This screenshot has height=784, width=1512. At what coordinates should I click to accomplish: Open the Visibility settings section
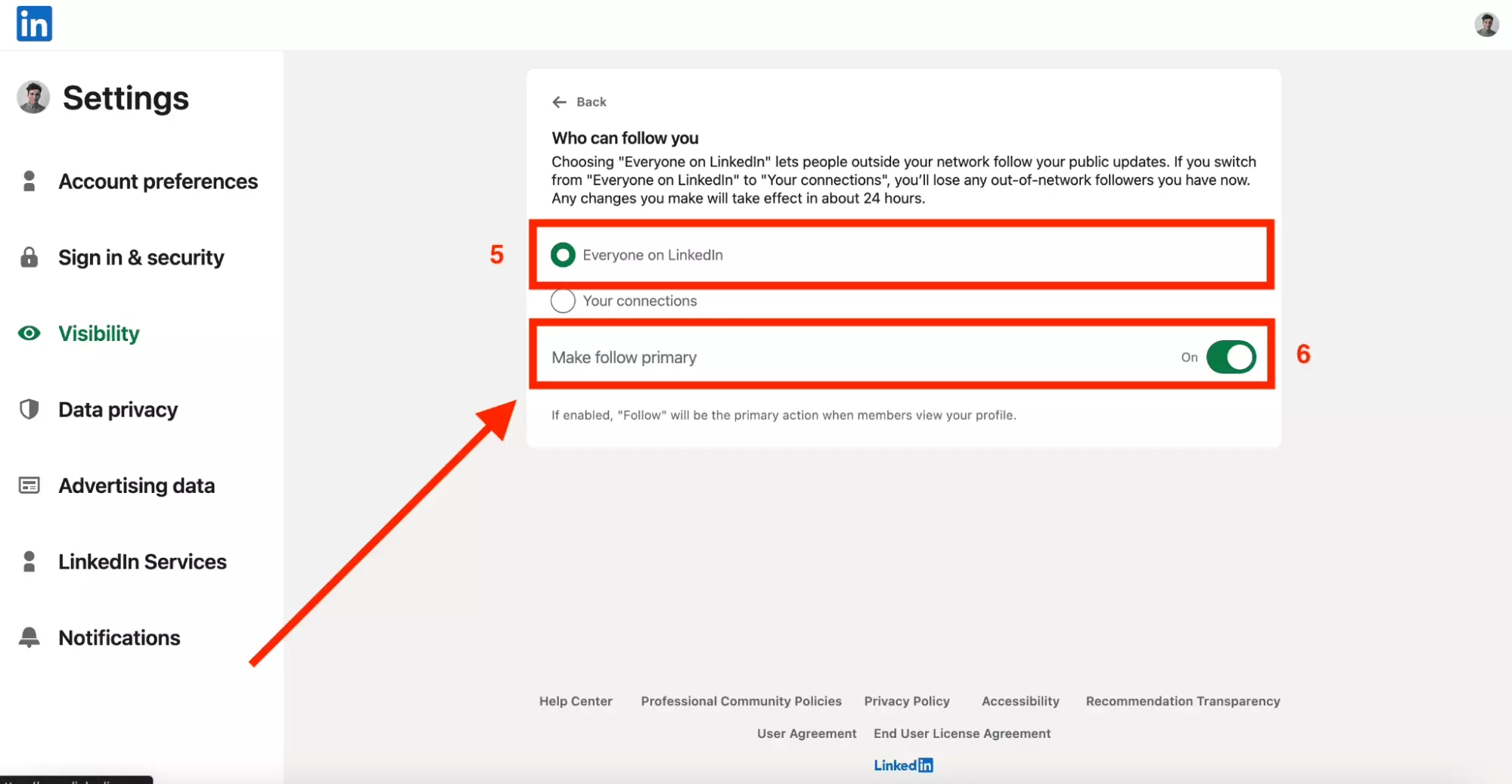99,333
